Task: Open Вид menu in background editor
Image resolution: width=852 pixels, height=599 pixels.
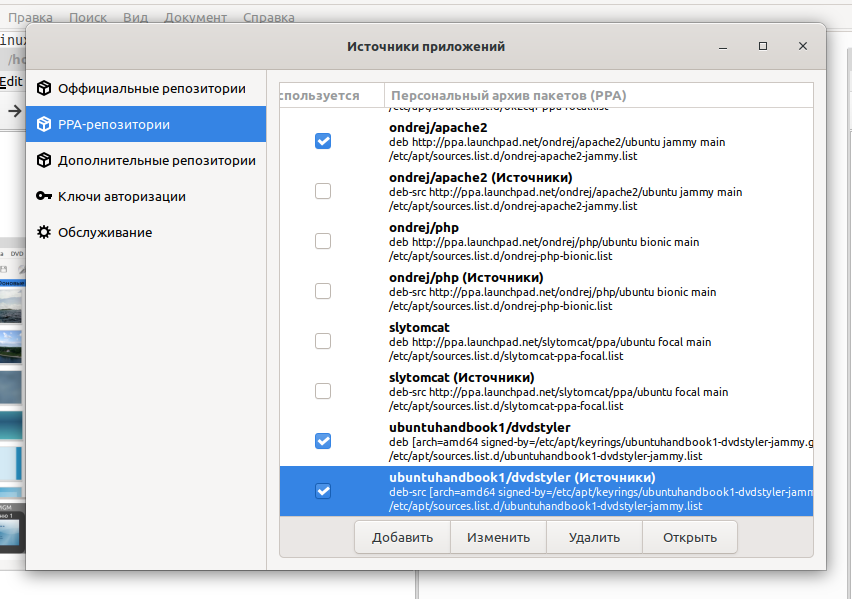Action: click(x=135, y=17)
